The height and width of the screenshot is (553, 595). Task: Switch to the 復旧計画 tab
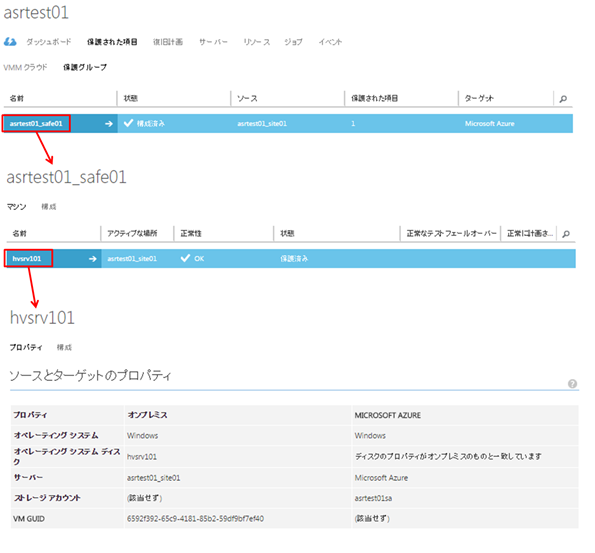click(x=168, y=42)
